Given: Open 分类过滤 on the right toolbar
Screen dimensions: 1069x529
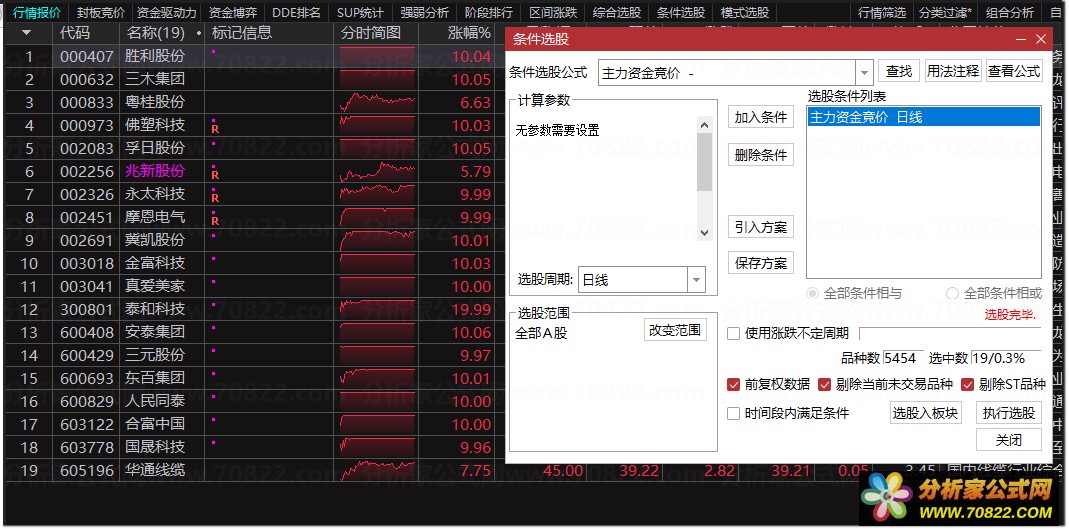Looking at the screenshot, I should (946, 12).
